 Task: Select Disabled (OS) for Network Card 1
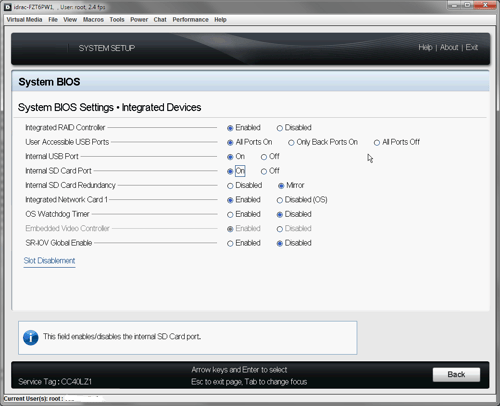tap(279, 200)
